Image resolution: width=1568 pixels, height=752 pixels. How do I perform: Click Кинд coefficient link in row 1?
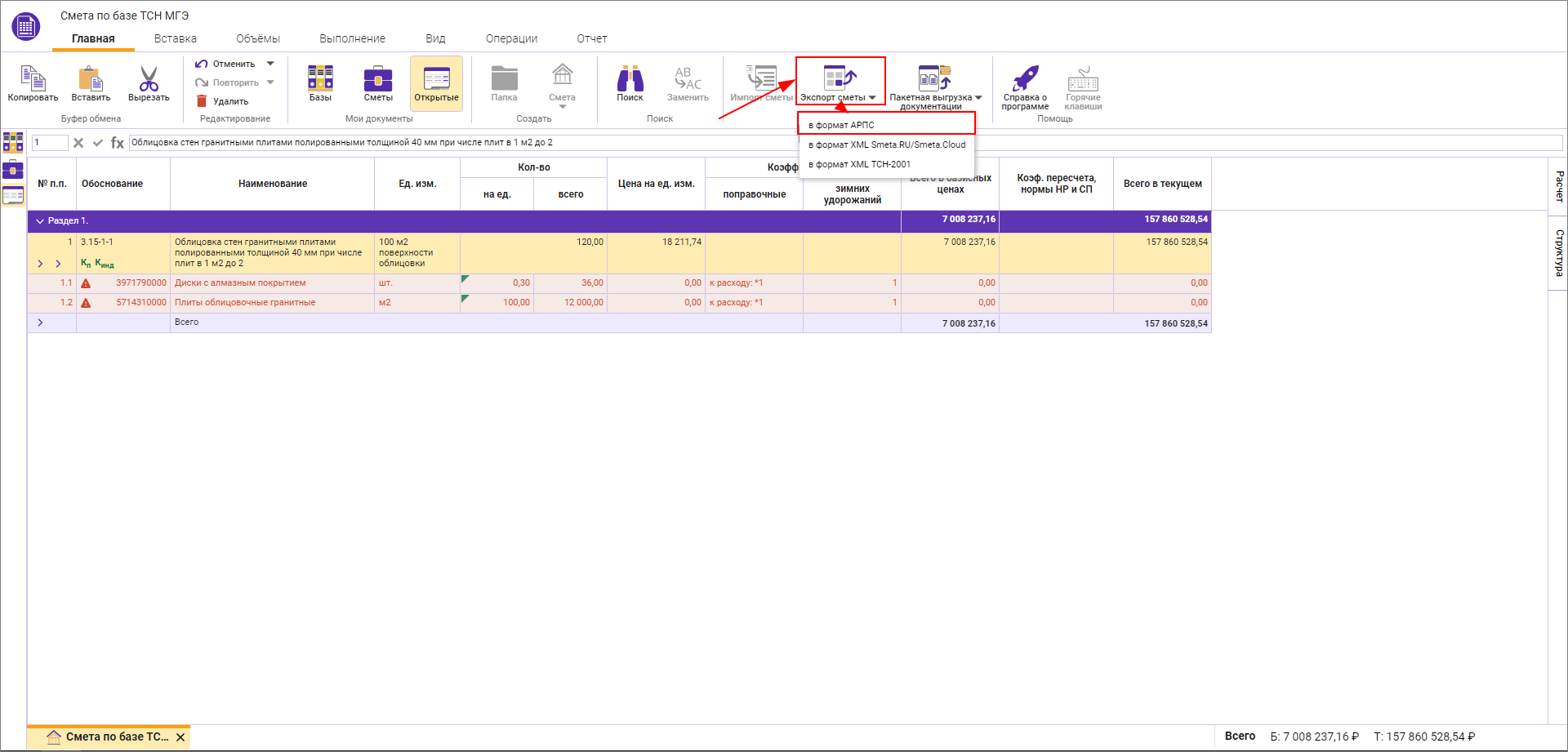coord(105,263)
